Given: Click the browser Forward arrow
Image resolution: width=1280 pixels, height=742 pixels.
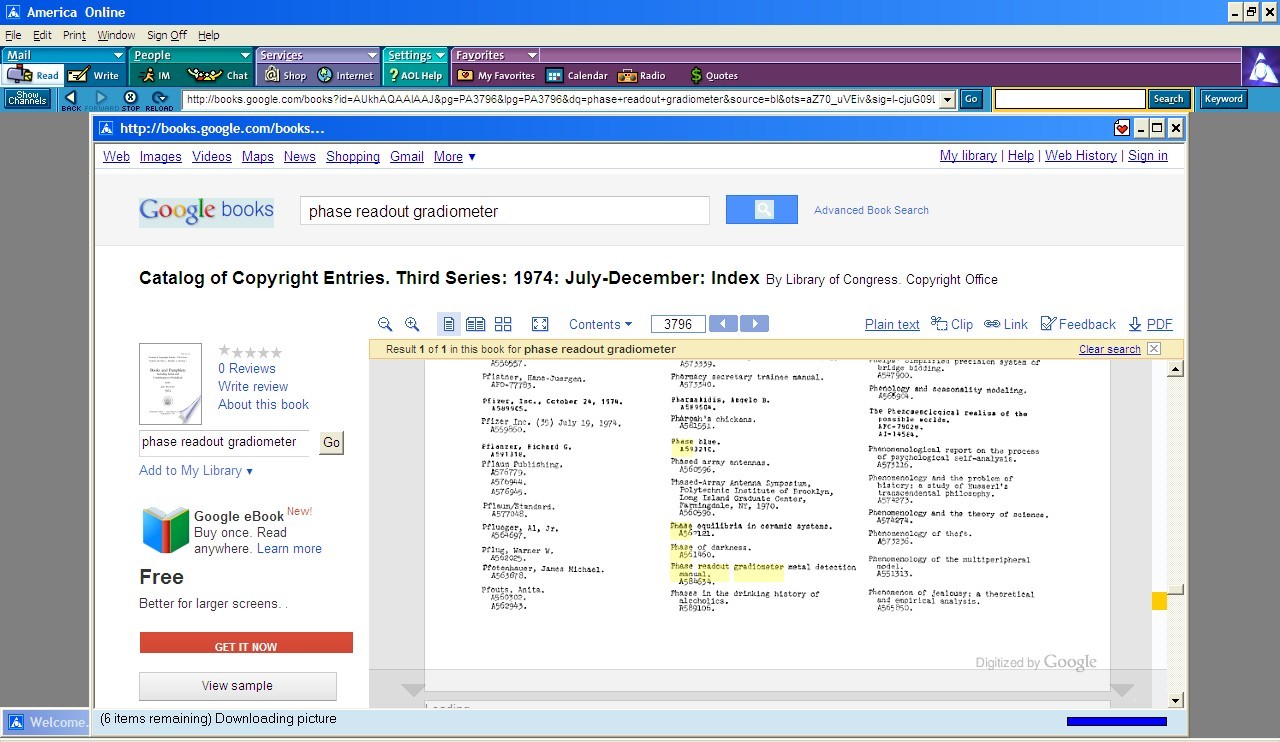Looking at the screenshot, I should (101, 100).
